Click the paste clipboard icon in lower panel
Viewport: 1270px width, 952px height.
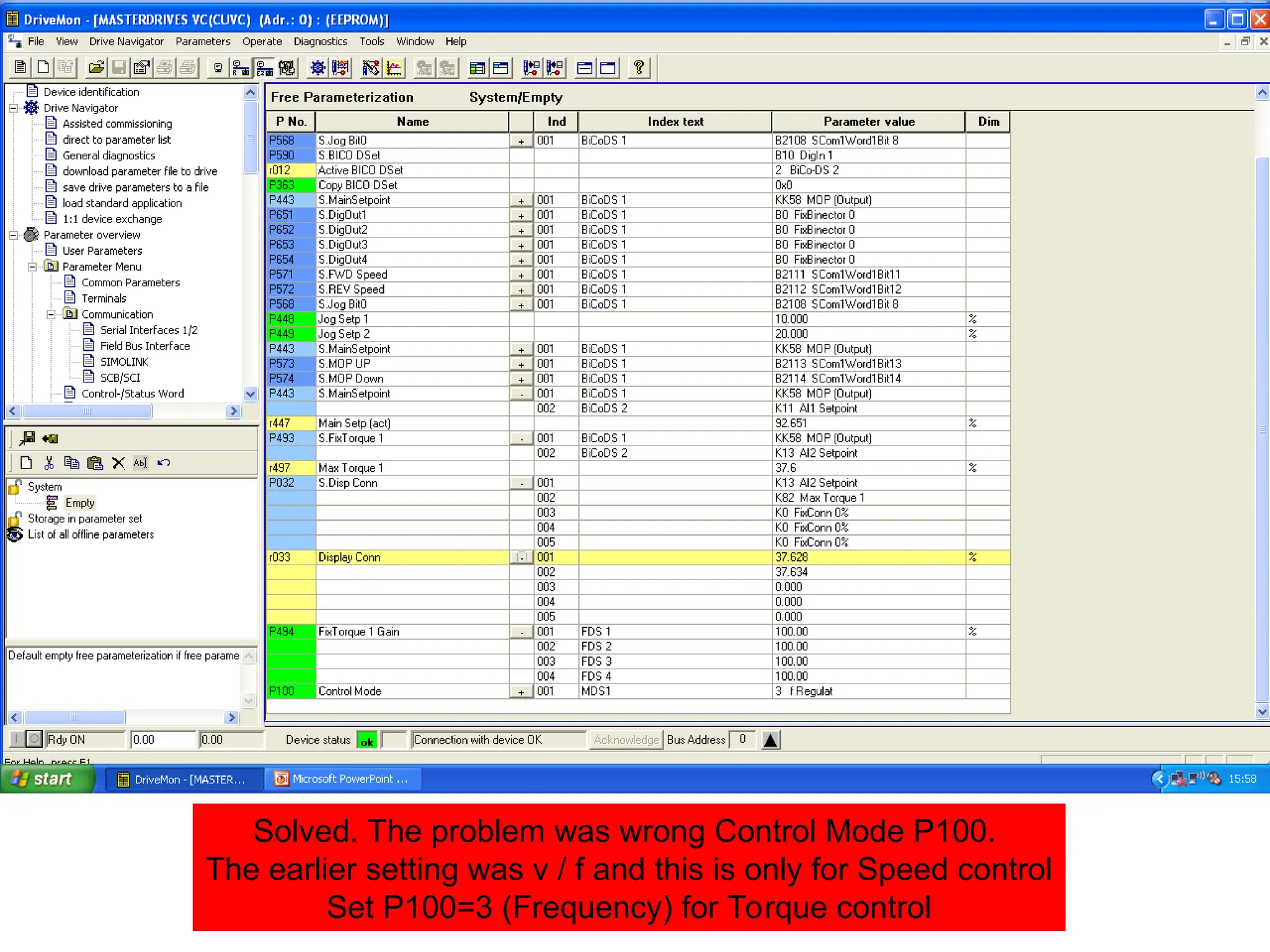tap(95, 463)
